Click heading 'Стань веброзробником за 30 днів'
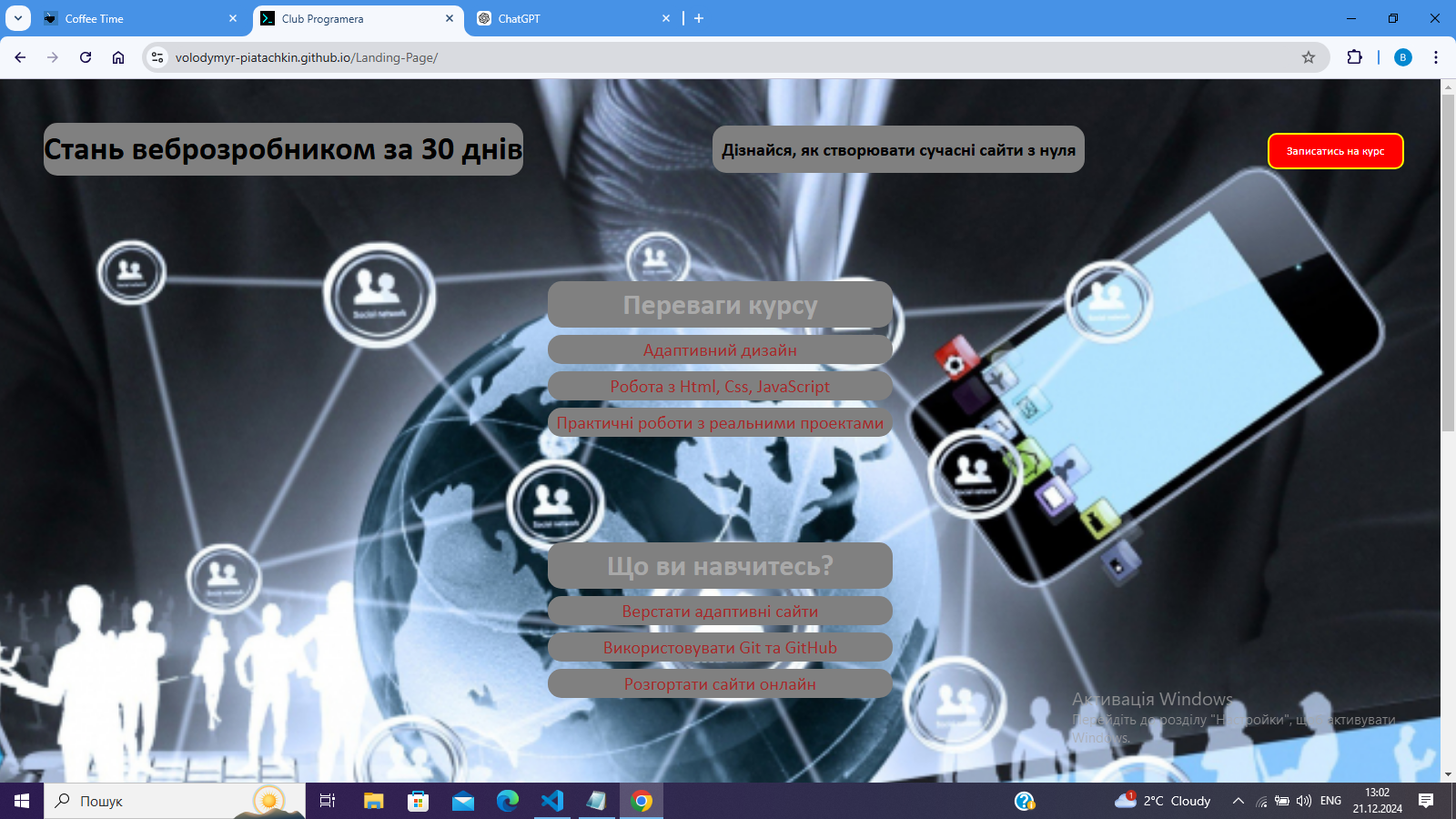 click(283, 149)
